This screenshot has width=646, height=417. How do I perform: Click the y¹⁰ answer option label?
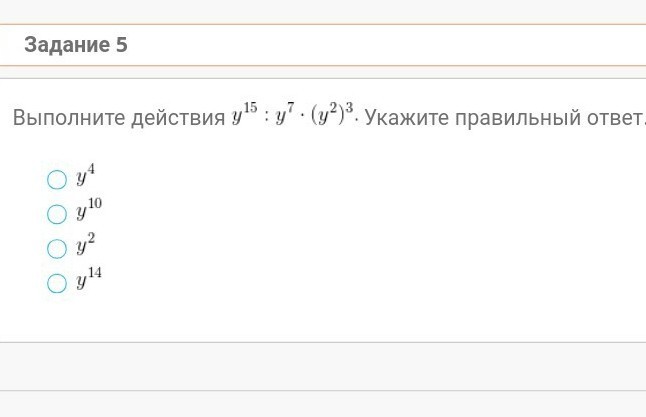89,212
